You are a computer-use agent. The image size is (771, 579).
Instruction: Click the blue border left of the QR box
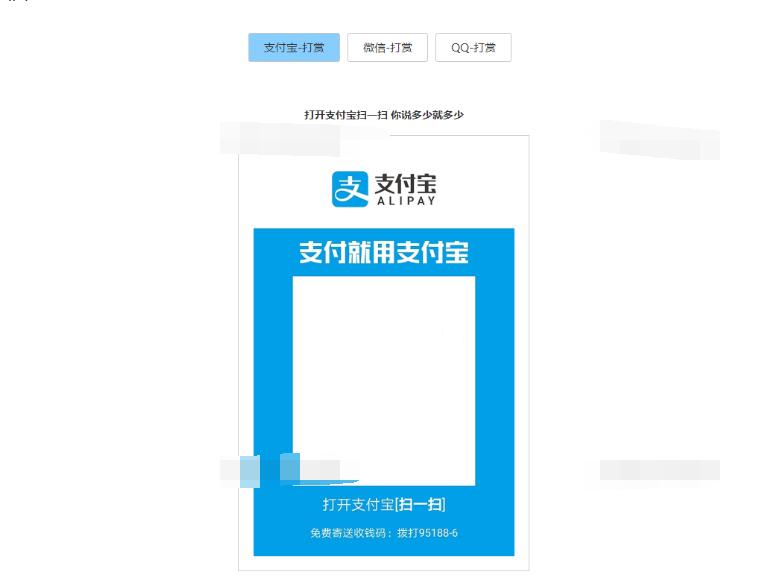pyautogui.click(x=272, y=381)
